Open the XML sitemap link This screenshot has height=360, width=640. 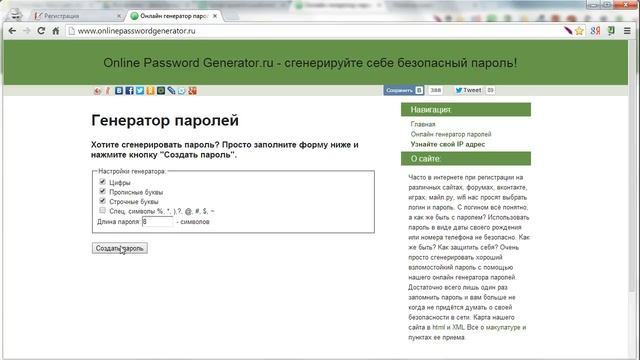click(x=458, y=327)
